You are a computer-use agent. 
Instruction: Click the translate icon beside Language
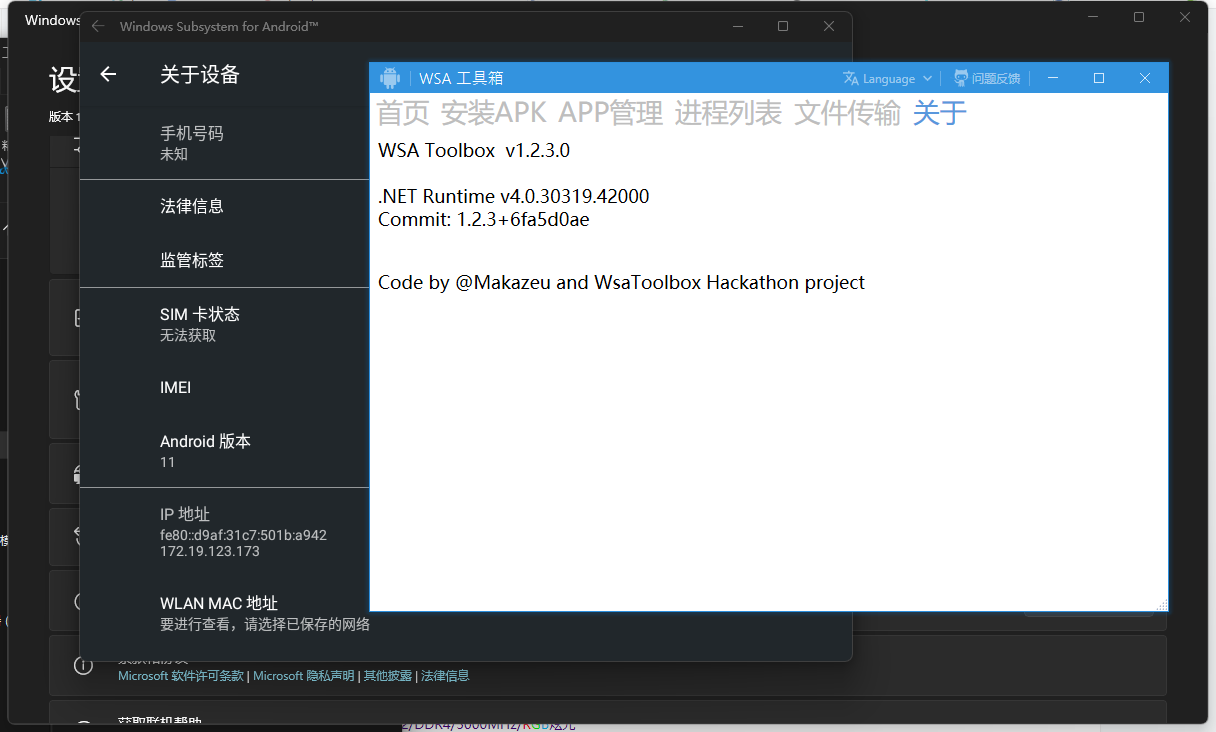click(x=851, y=78)
